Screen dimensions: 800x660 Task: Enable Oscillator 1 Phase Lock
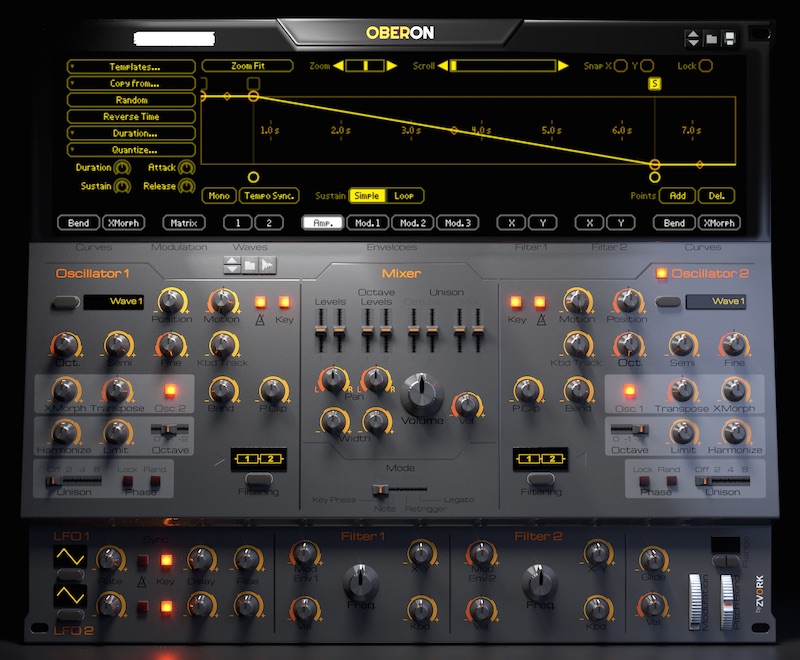pyautogui.click(x=128, y=481)
